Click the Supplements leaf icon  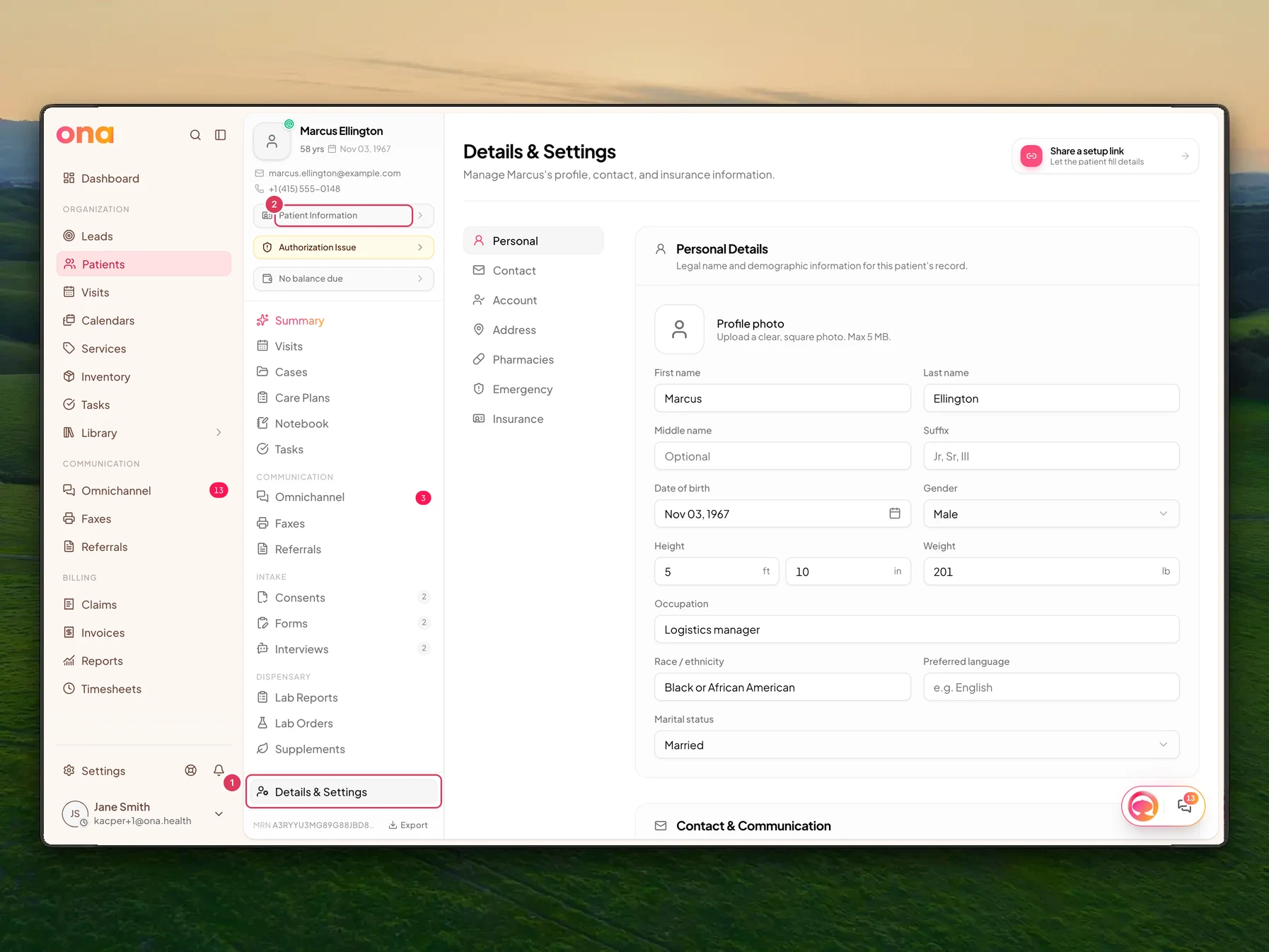(262, 748)
